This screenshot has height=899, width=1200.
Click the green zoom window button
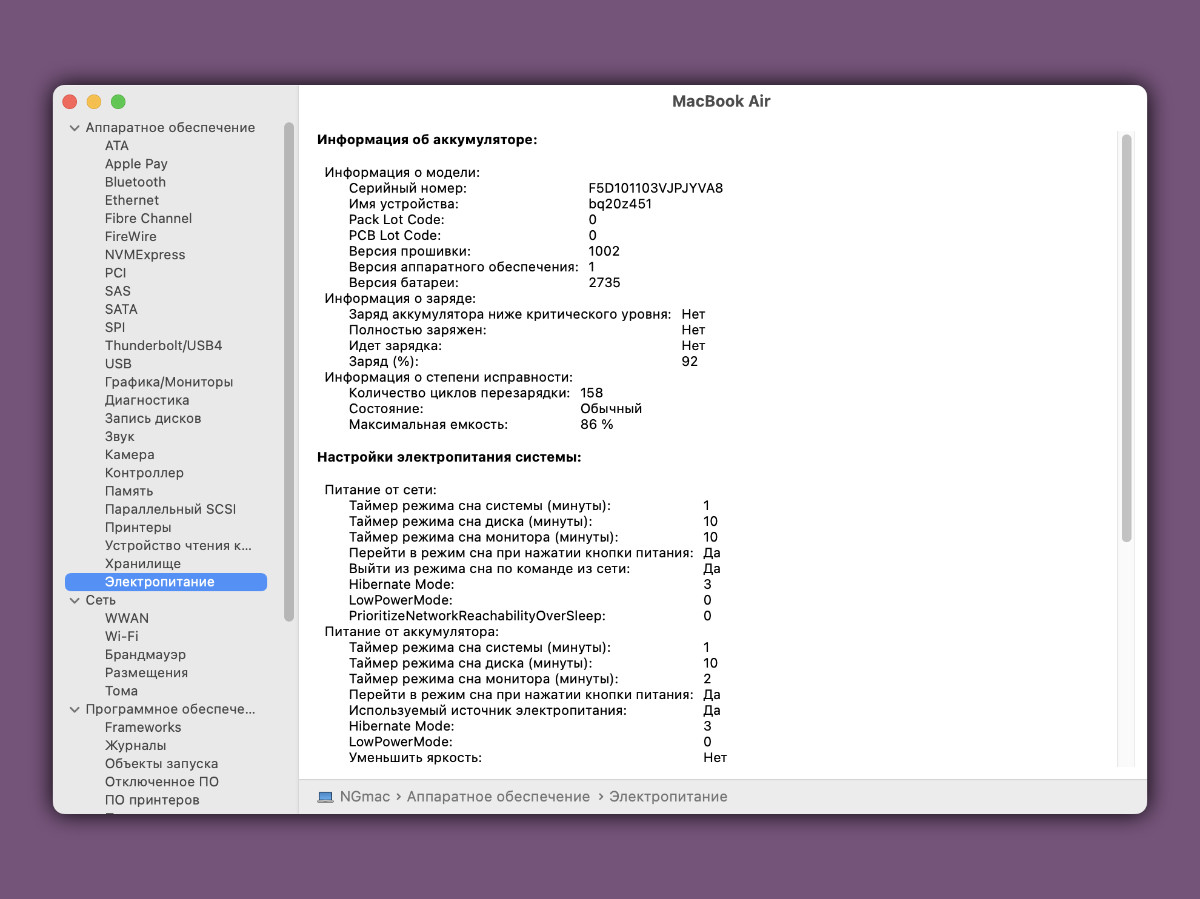(118, 101)
